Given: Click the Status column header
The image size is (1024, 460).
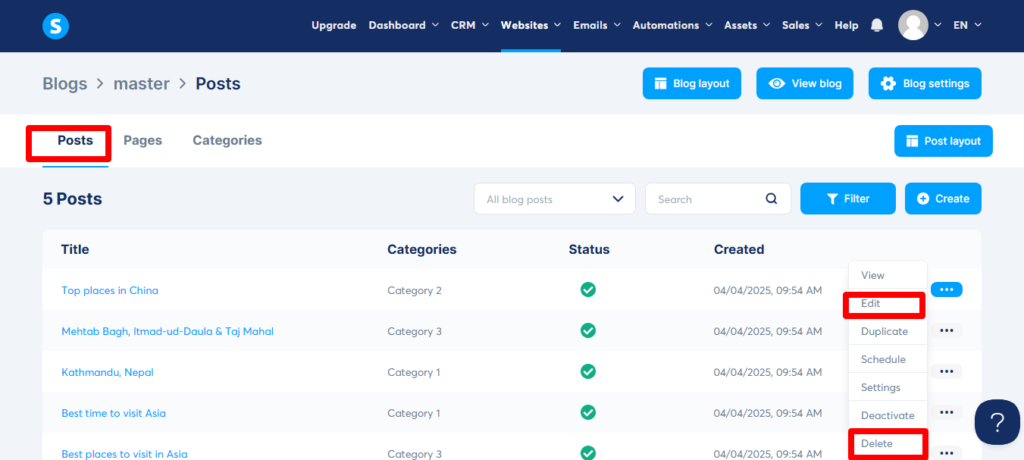Looking at the screenshot, I should pos(589,249).
